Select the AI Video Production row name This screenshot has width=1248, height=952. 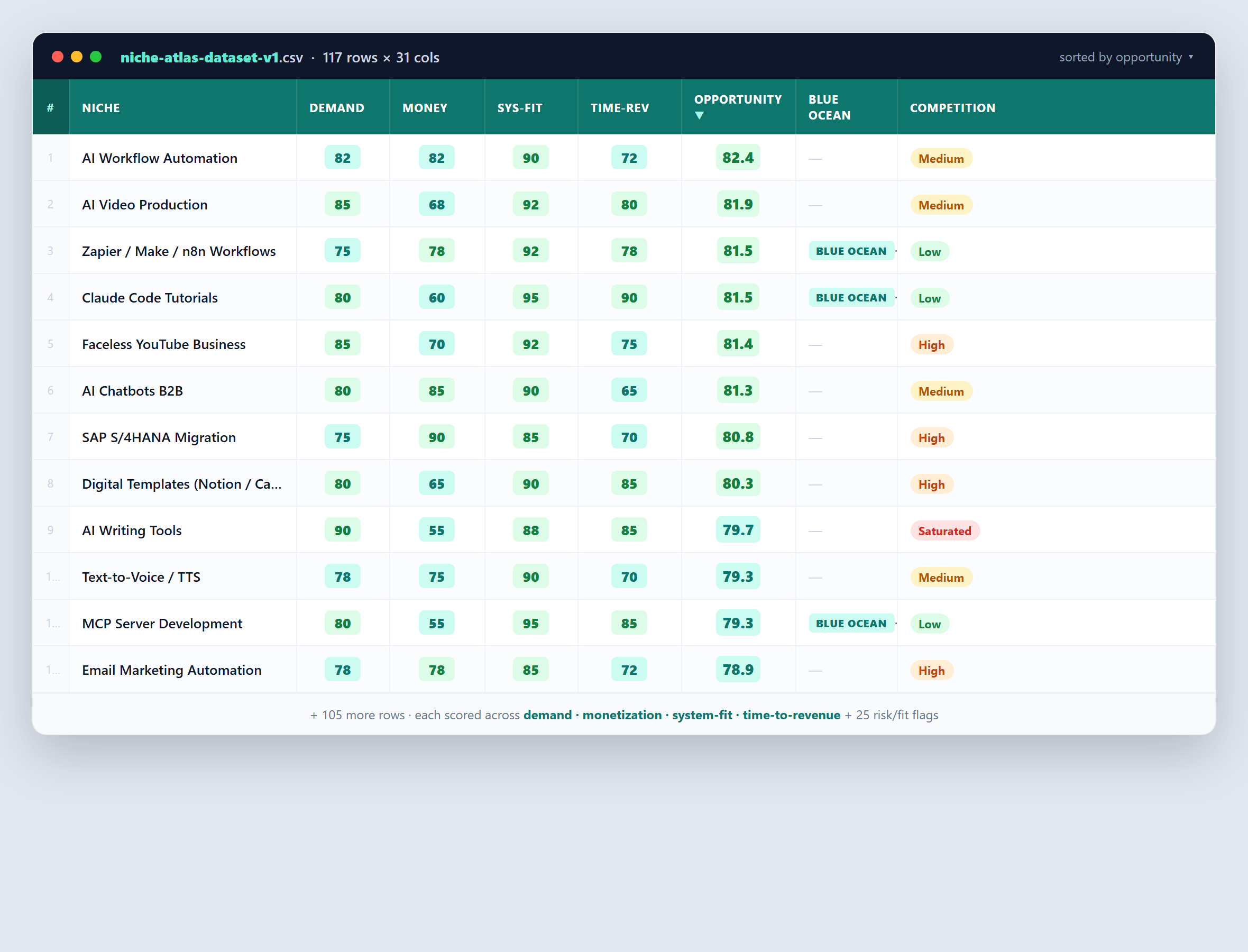coord(144,205)
